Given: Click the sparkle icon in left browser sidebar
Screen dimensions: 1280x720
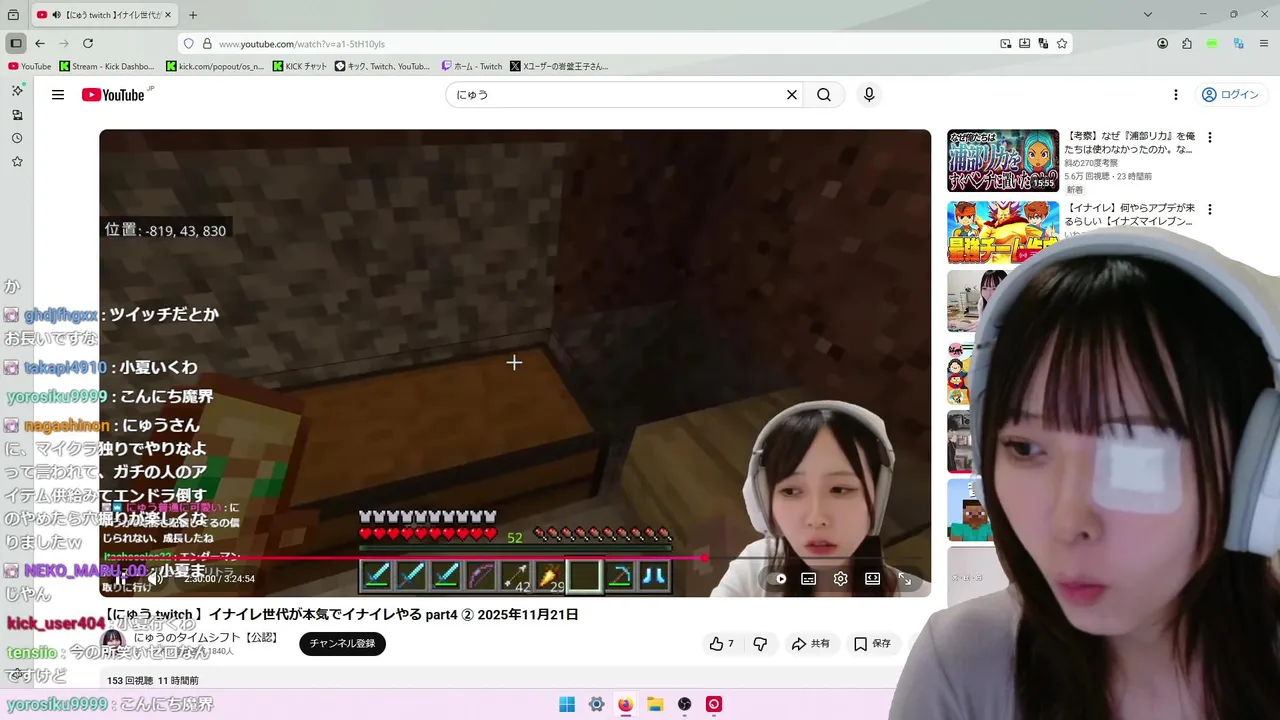Looking at the screenshot, I should [x=17, y=90].
